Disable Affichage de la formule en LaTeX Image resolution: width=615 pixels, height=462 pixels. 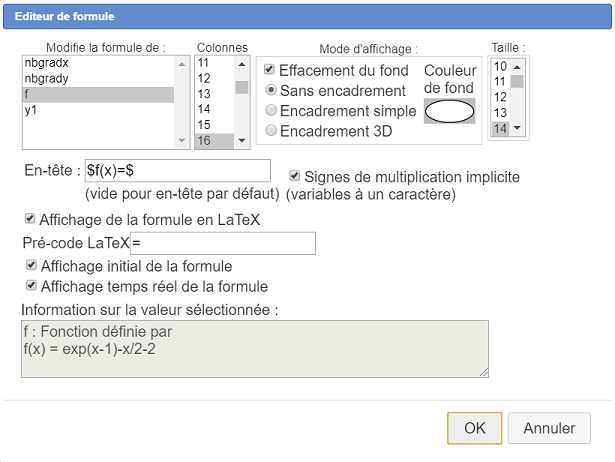pos(30,218)
